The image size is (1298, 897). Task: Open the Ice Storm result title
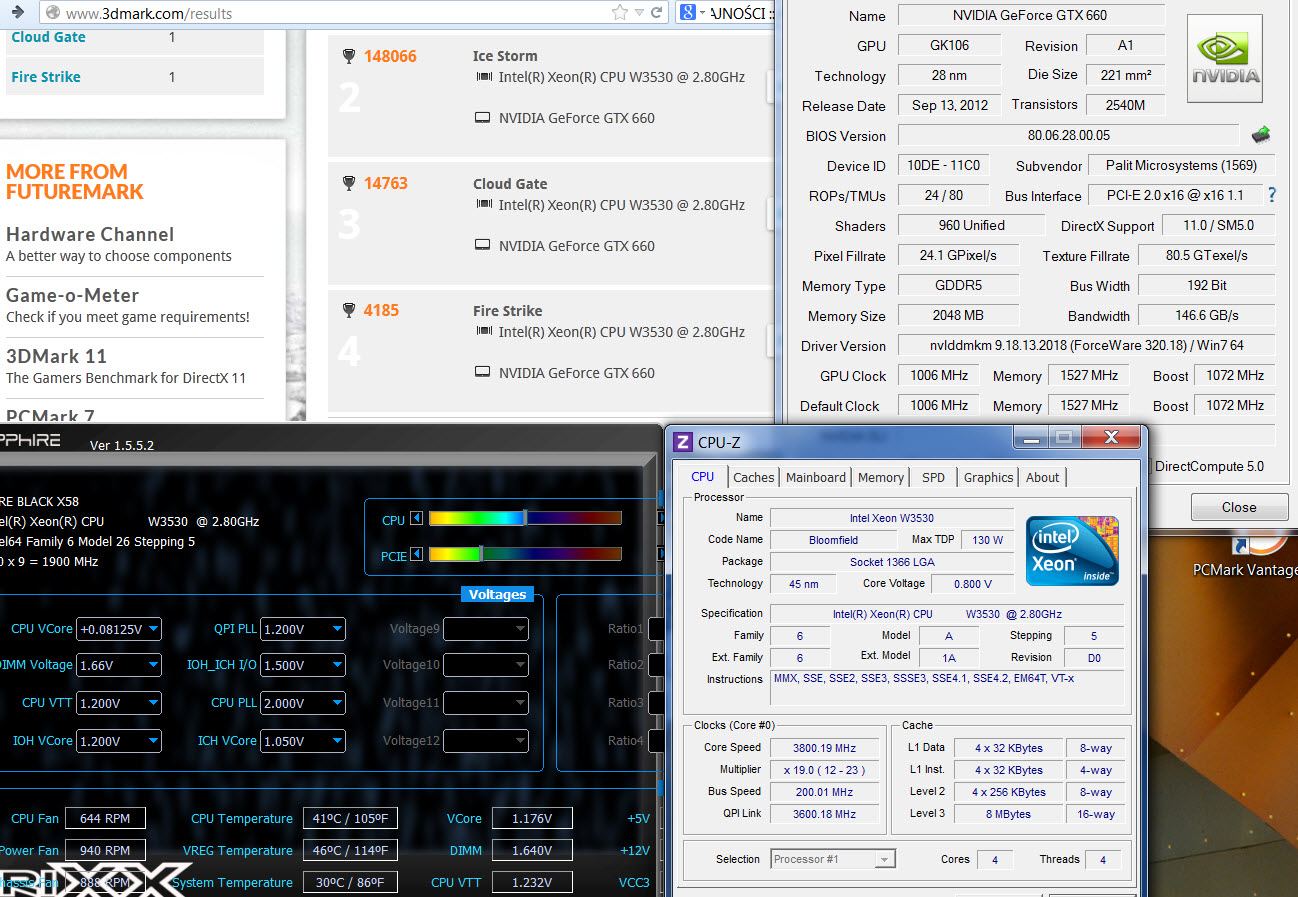tap(505, 56)
